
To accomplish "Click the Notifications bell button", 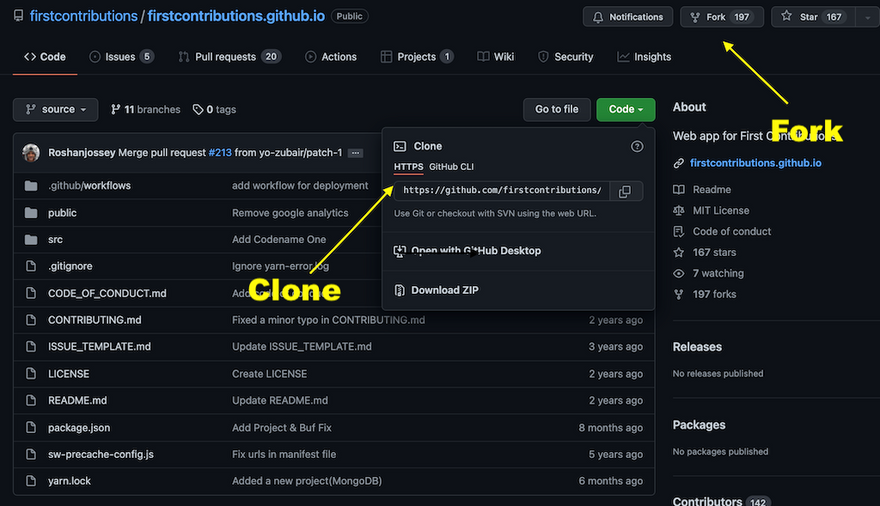I will click(x=627, y=17).
